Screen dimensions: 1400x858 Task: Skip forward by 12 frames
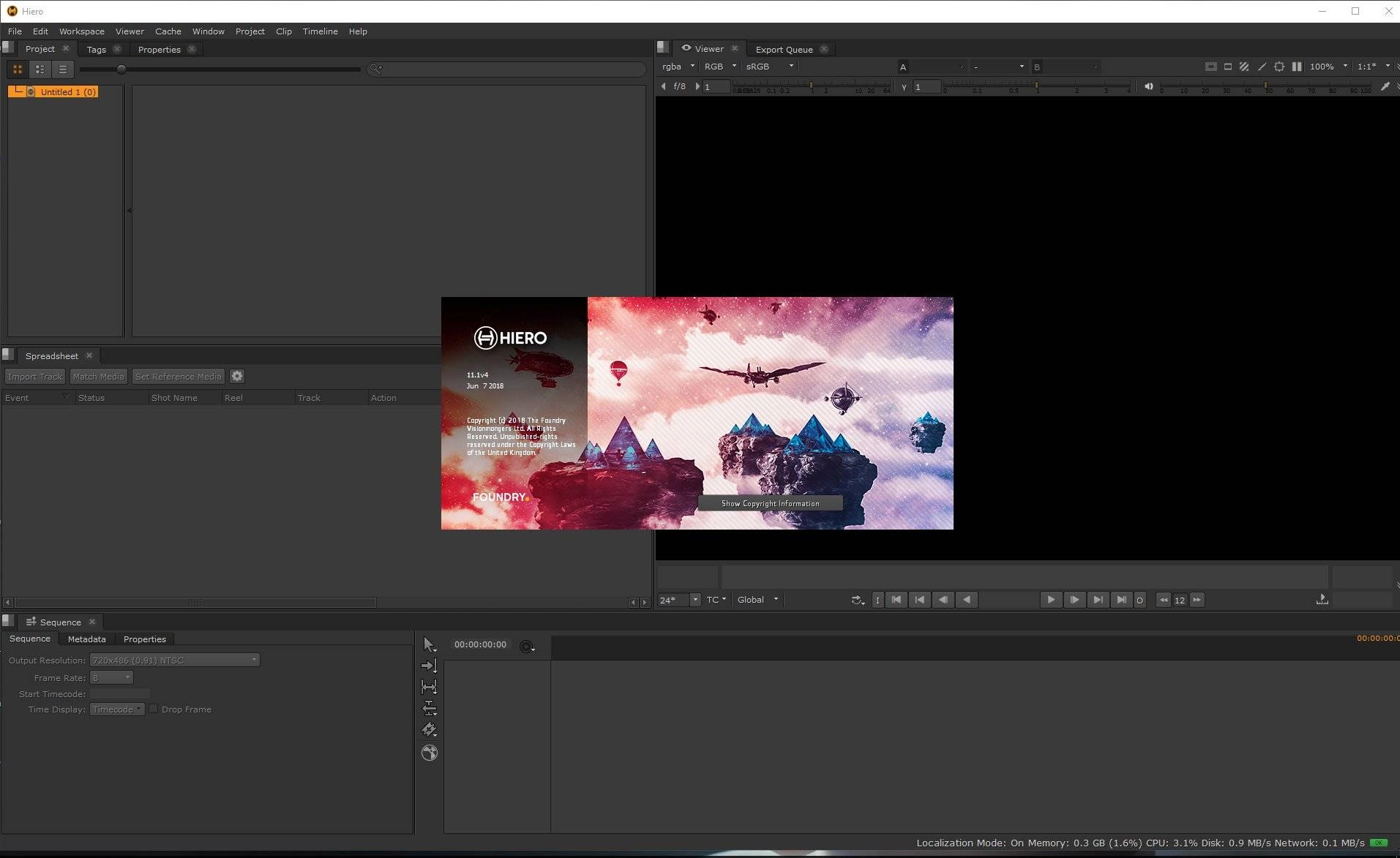tap(1197, 600)
